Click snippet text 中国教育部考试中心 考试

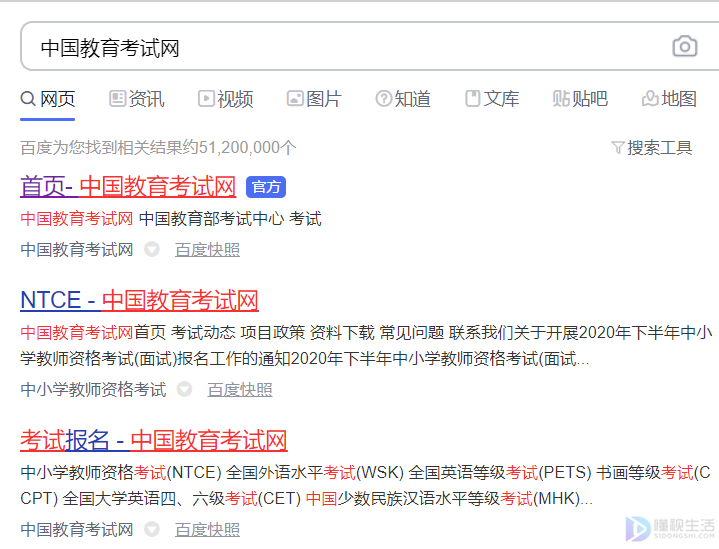tap(230, 219)
